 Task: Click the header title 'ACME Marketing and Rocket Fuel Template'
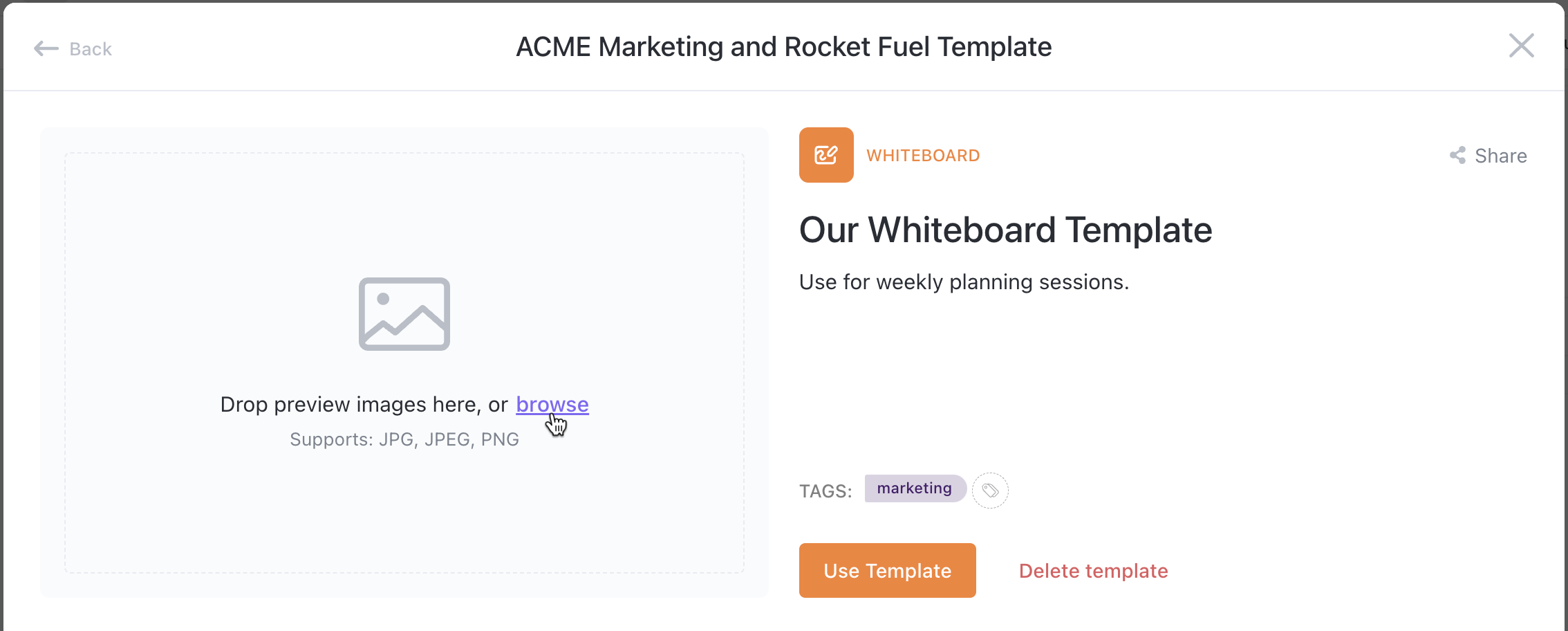(784, 46)
